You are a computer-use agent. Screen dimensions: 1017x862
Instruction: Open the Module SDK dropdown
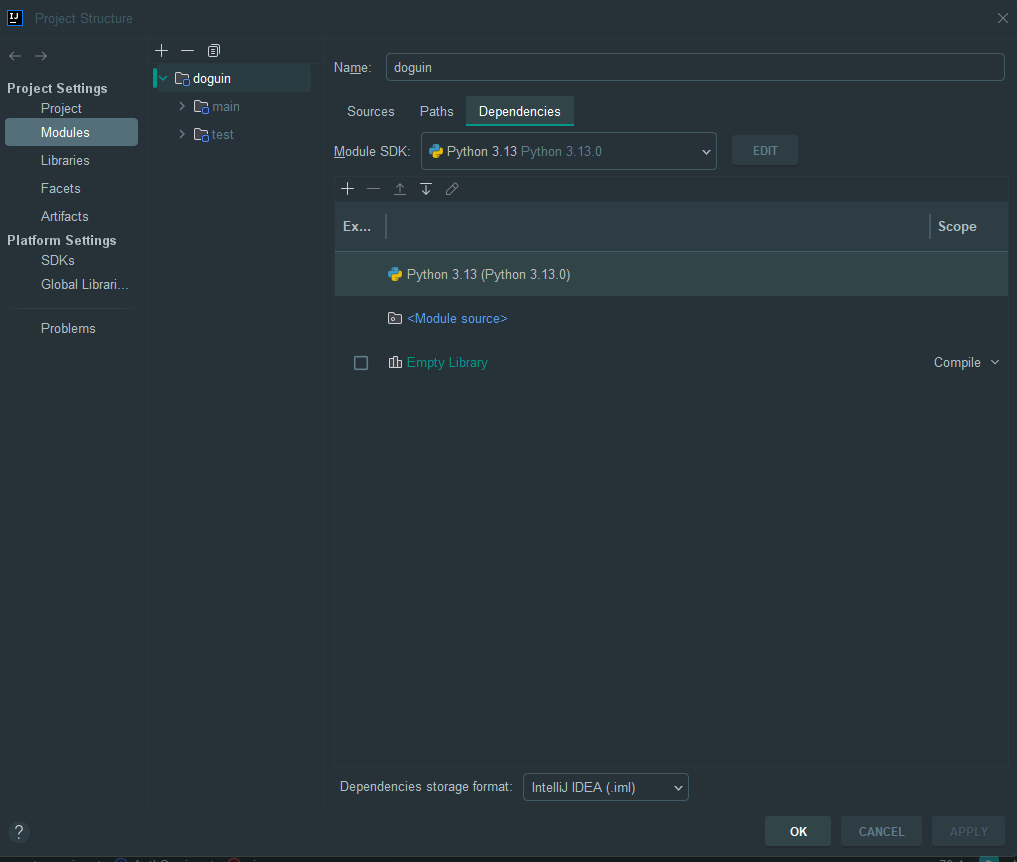pyautogui.click(x=569, y=151)
